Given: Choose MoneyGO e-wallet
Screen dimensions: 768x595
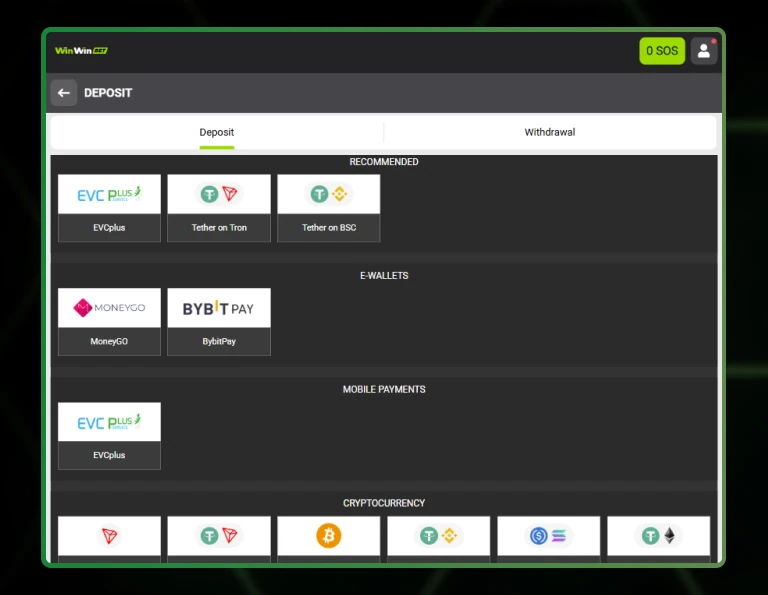Looking at the screenshot, I should pyautogui.click(x=109, y=322).
